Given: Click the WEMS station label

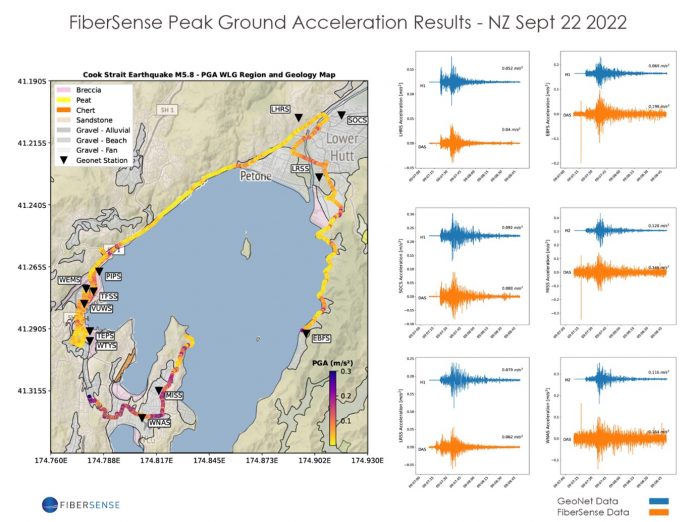Looking at the screenshot, I should [x=70, y=280].
